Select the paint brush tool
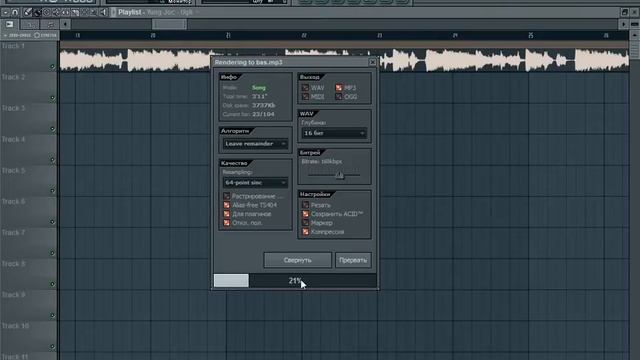 37,13
